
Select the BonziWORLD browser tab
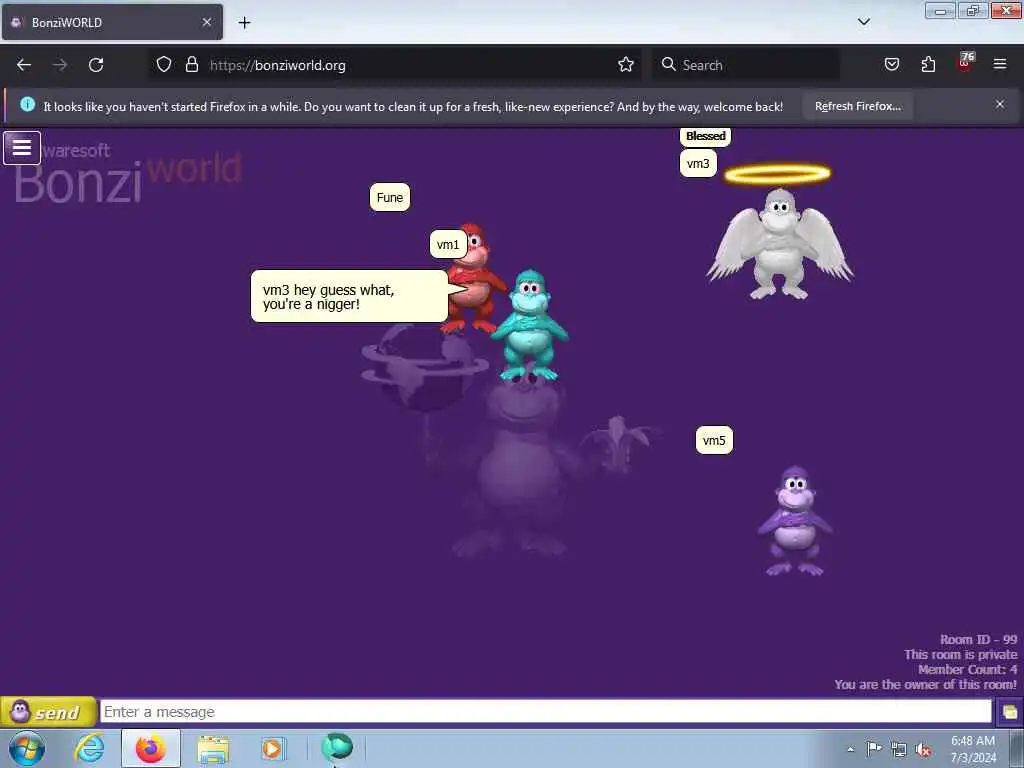pos(112,22)
